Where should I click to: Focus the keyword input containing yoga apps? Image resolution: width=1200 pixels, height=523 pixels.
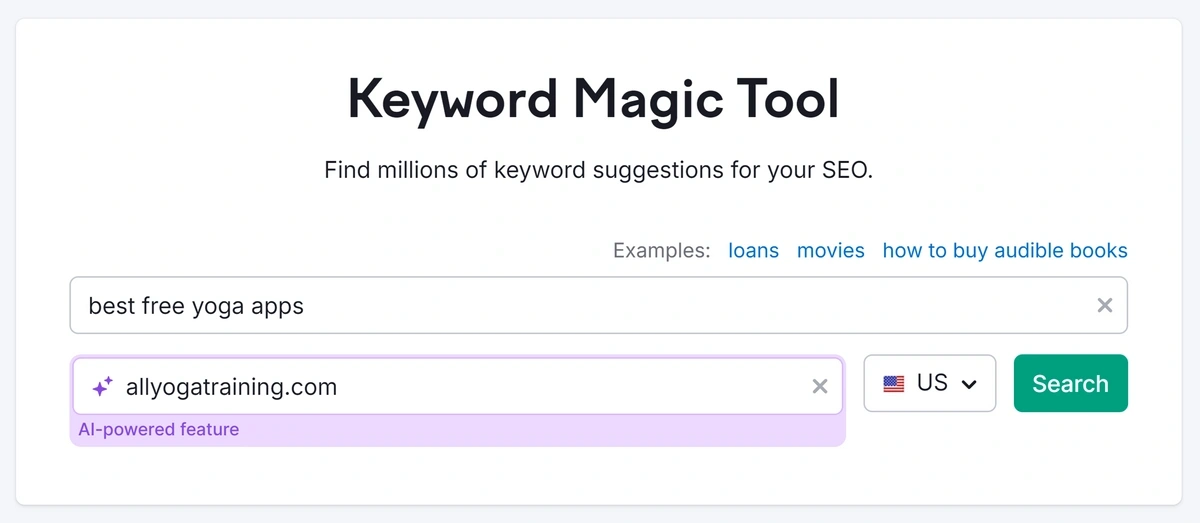(x=598, y=305)
